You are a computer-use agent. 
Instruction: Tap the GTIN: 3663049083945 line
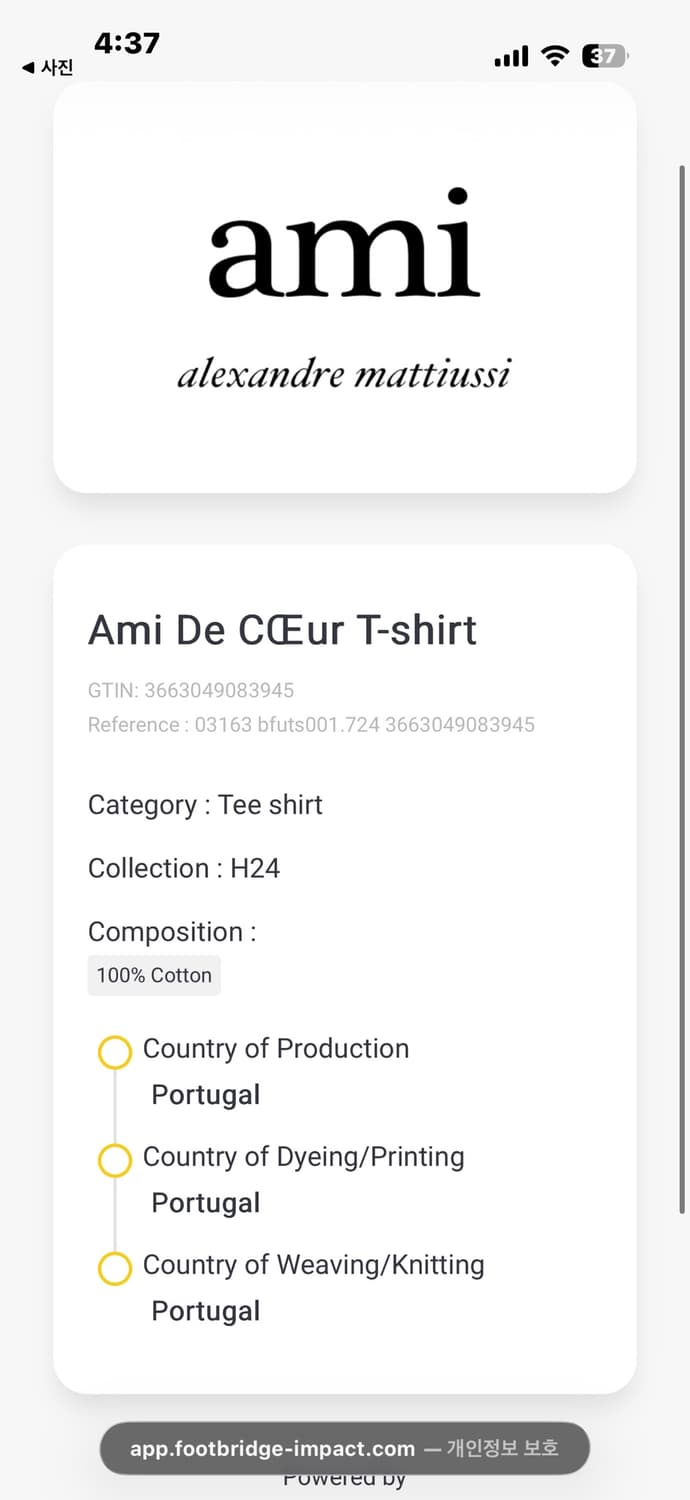click(191, 690)
